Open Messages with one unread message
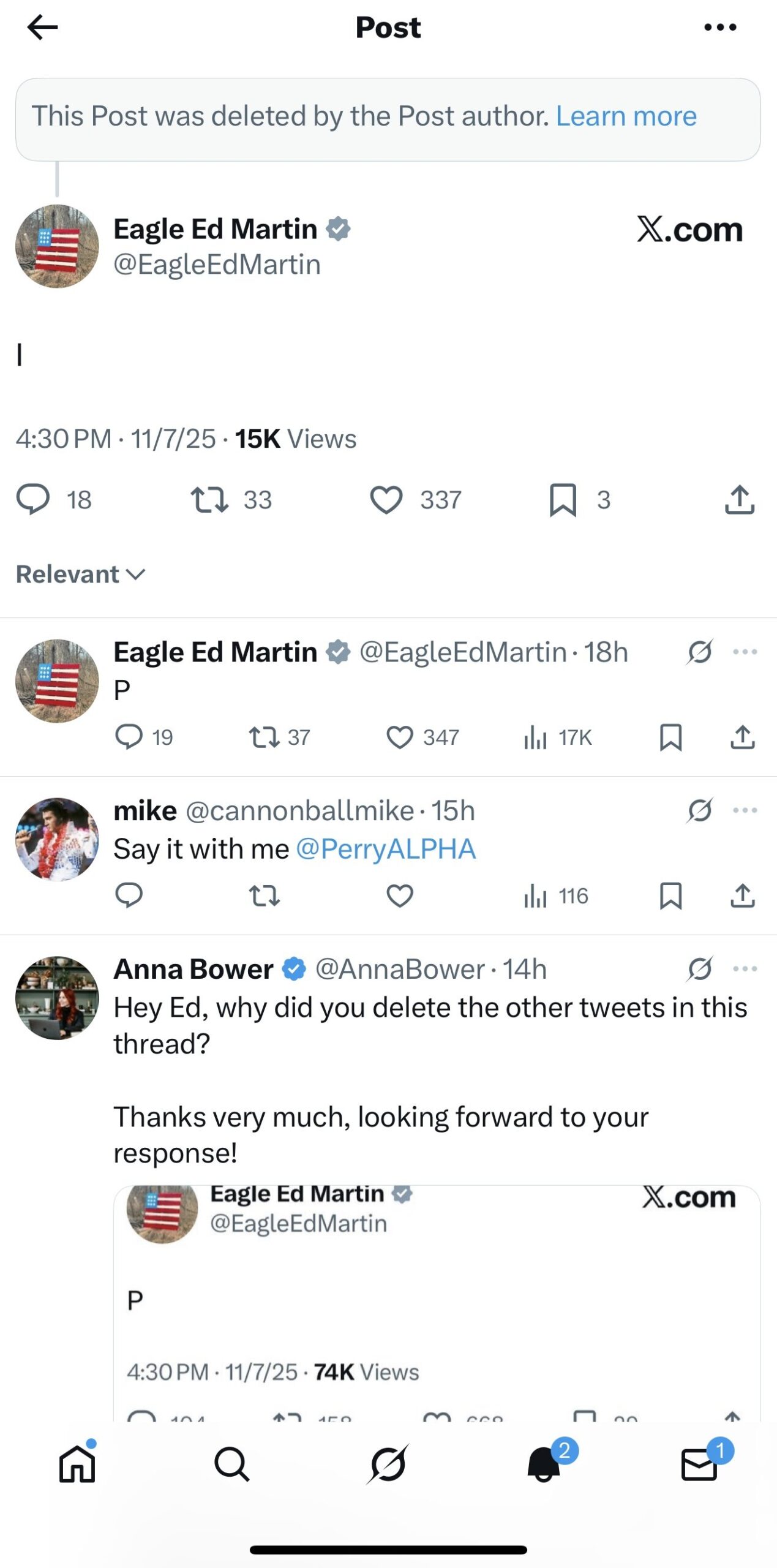Screen dimensions: 777x1568 (700, 1467)
